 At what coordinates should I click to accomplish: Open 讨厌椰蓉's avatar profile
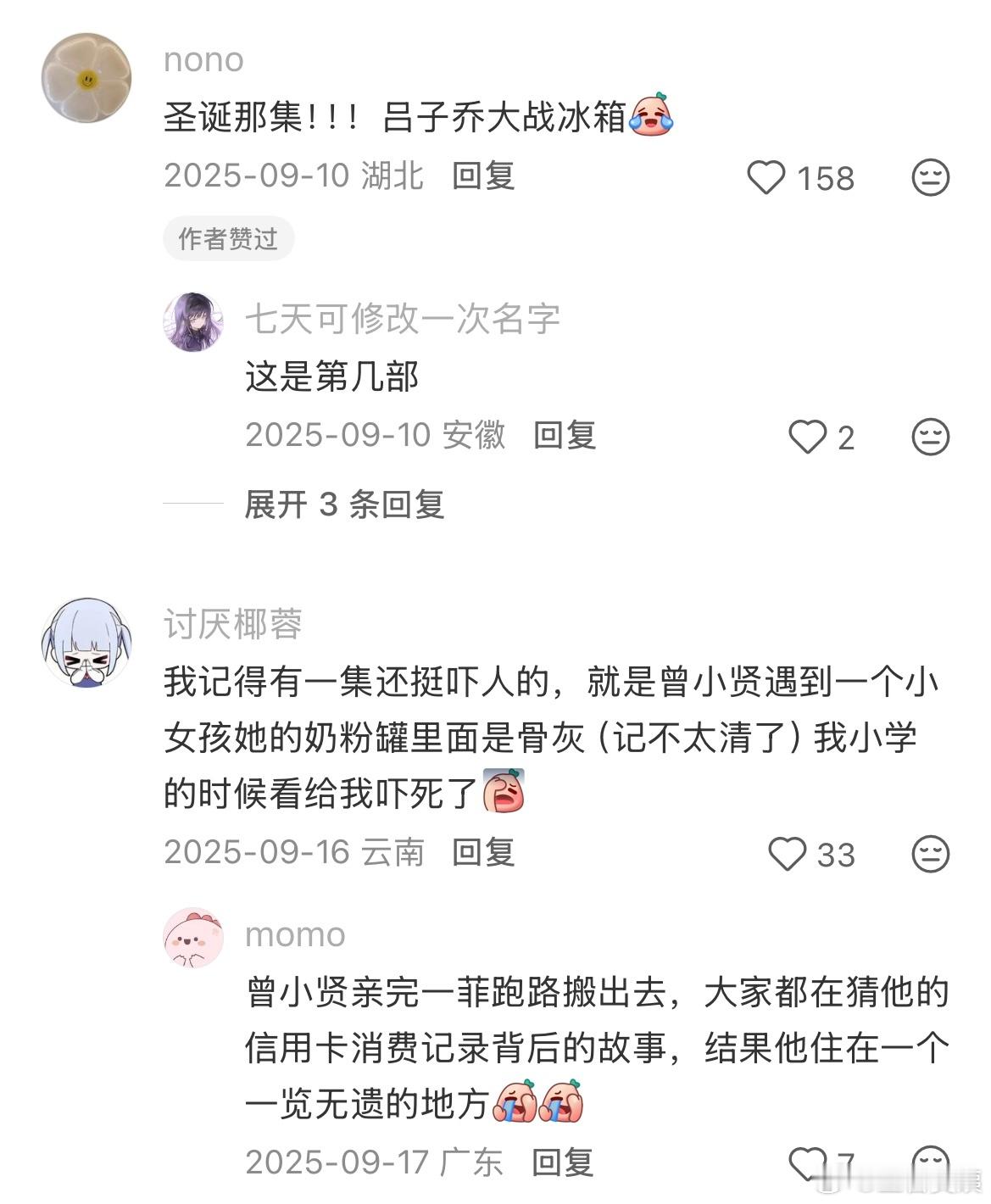86,642
